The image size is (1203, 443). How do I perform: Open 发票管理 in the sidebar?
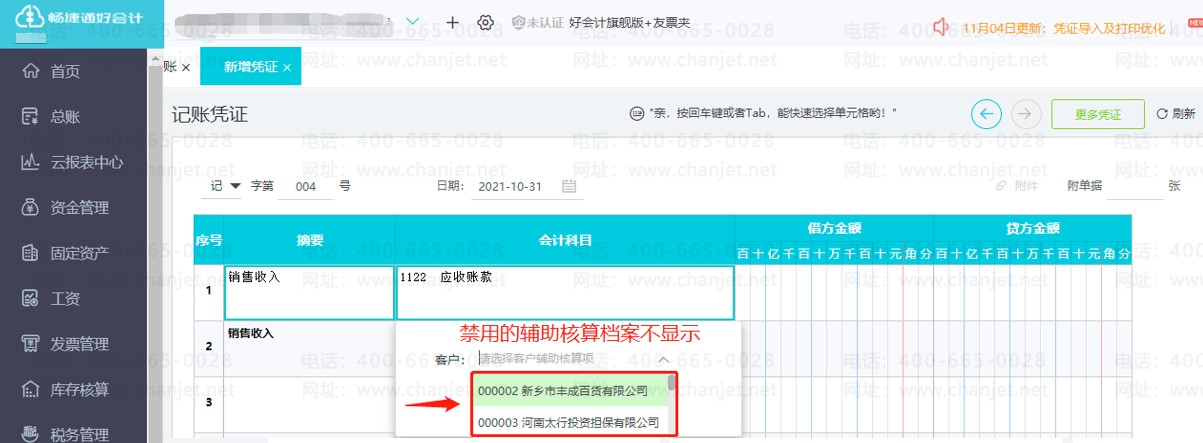pyautogui.click(x=79, y=344)
